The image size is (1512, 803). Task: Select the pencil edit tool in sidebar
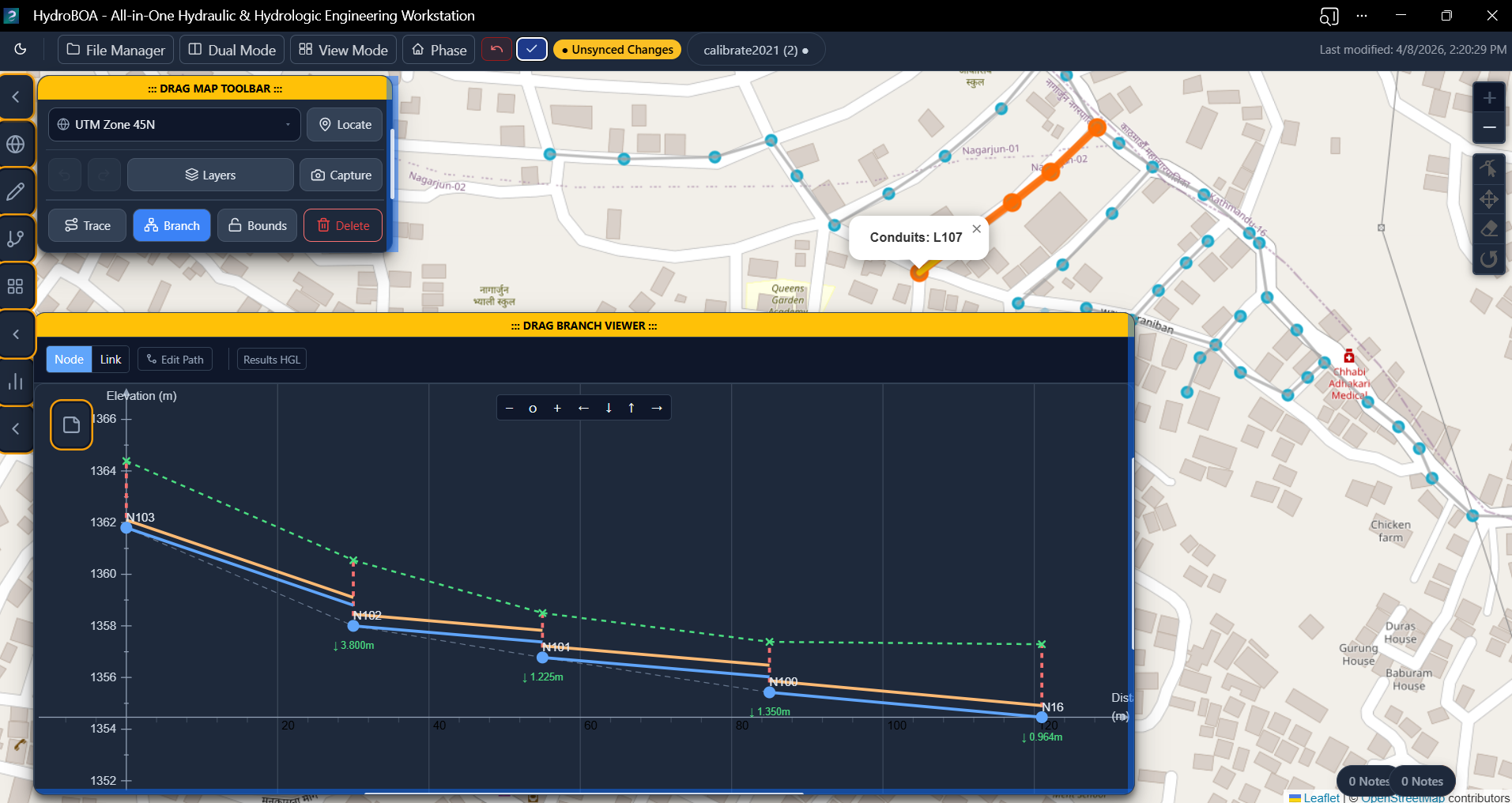click(16, 192)
